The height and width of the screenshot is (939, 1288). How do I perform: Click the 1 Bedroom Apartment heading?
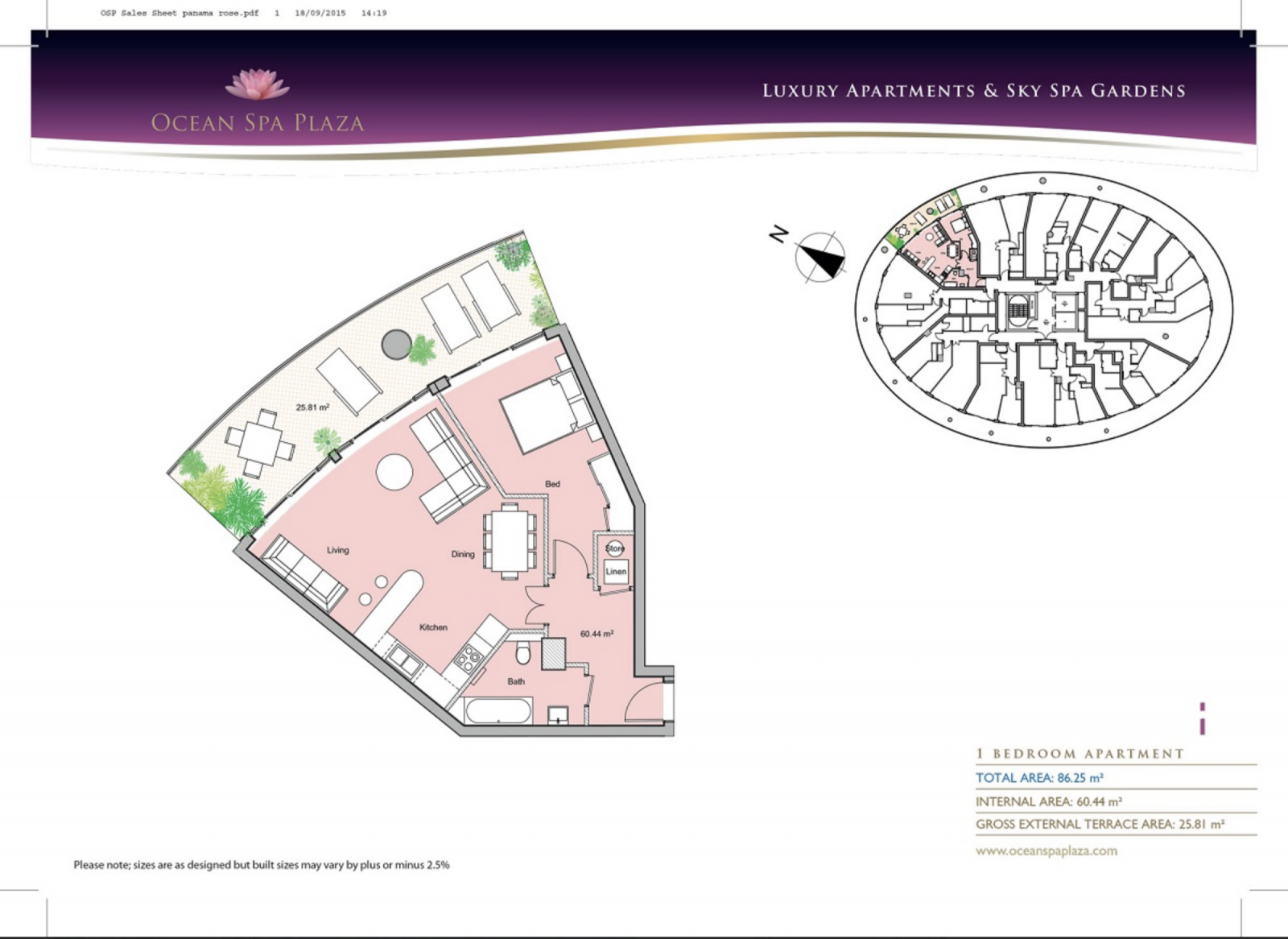(x=1080, y=754)
